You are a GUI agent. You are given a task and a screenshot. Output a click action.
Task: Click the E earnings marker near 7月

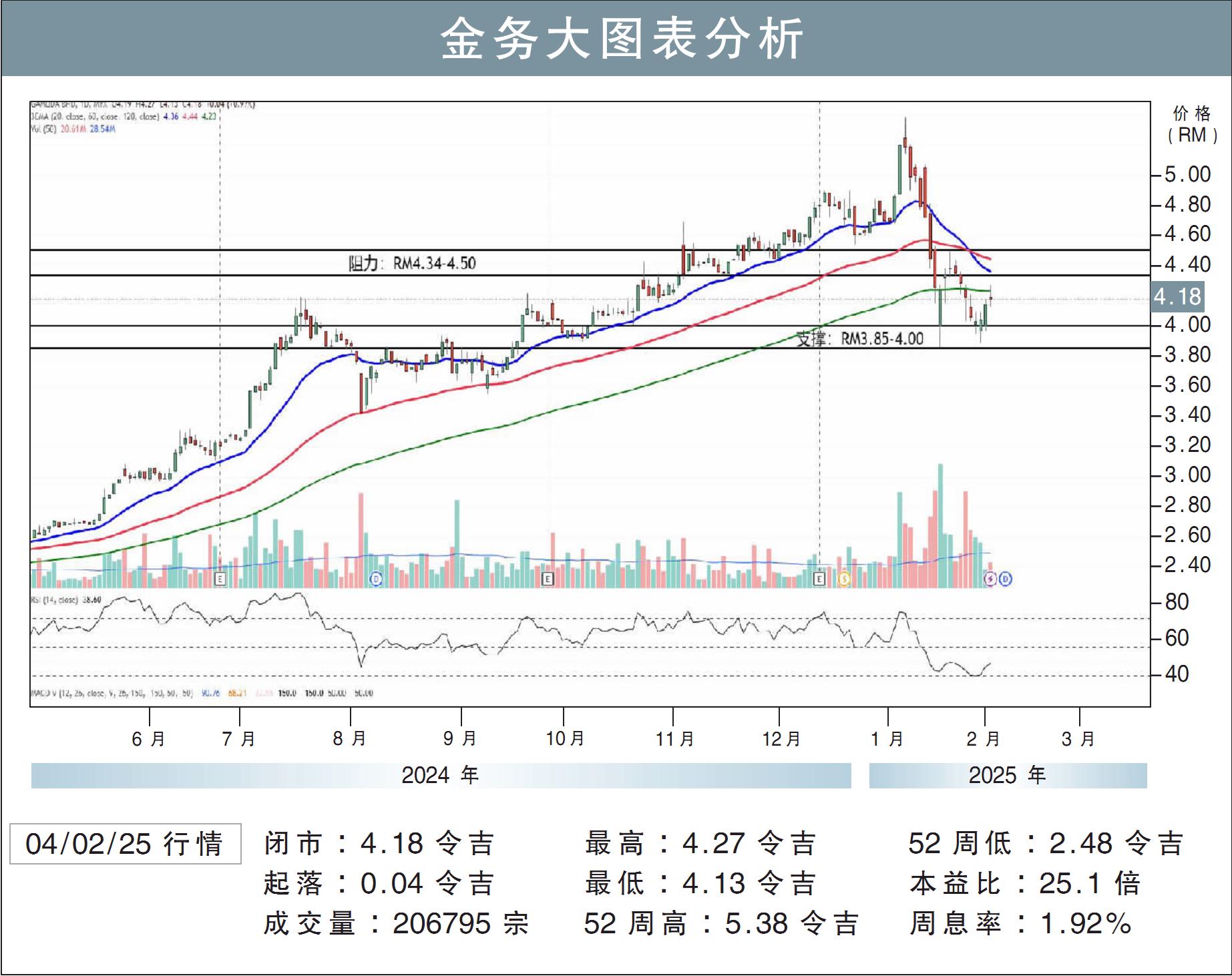point(220,579)
